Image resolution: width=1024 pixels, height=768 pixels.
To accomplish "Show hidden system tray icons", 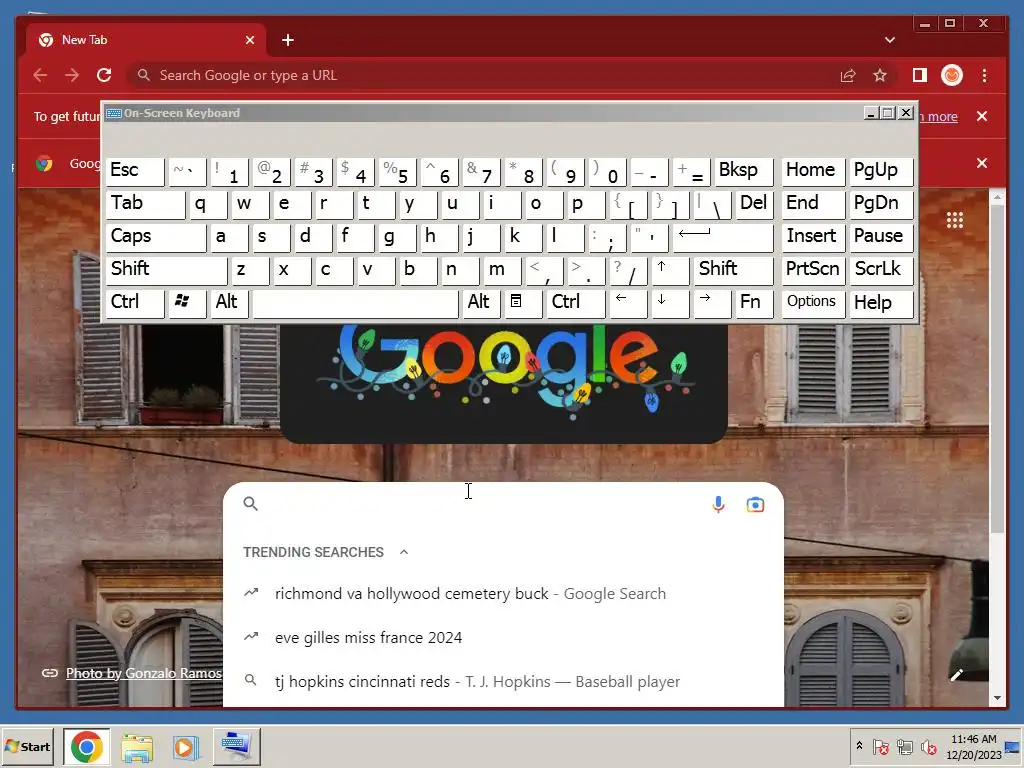I will [859, 745].
